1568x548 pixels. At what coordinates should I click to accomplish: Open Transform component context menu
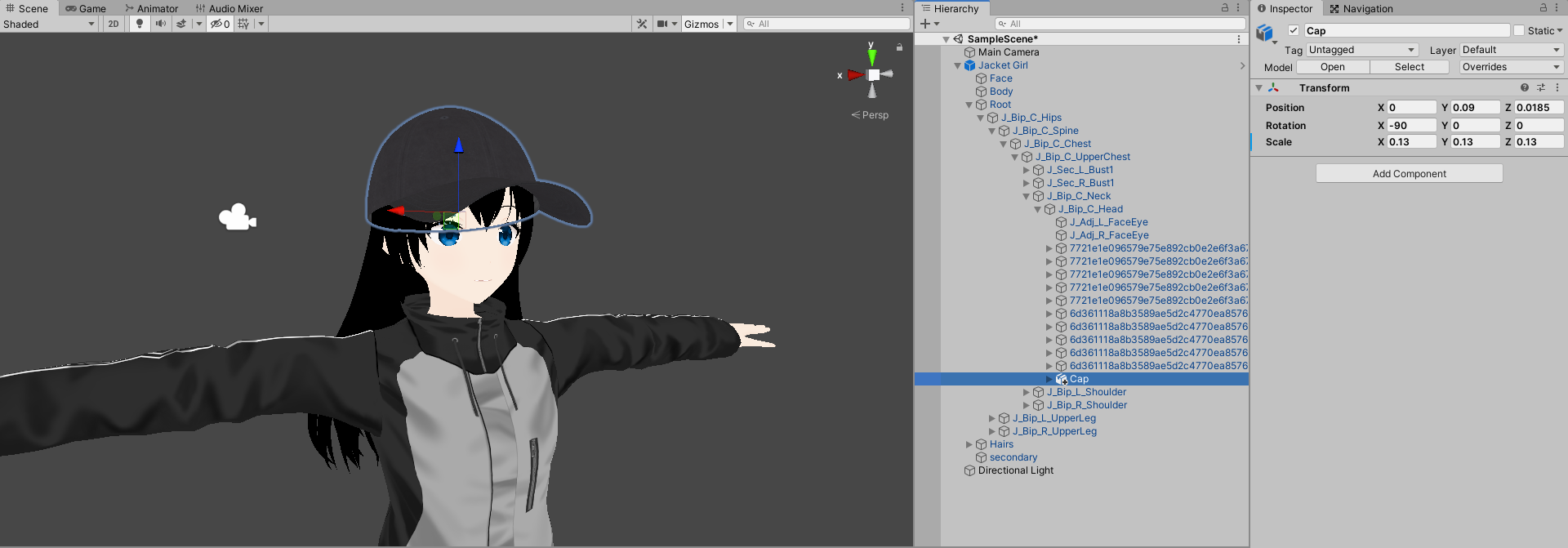[1557, 87]
